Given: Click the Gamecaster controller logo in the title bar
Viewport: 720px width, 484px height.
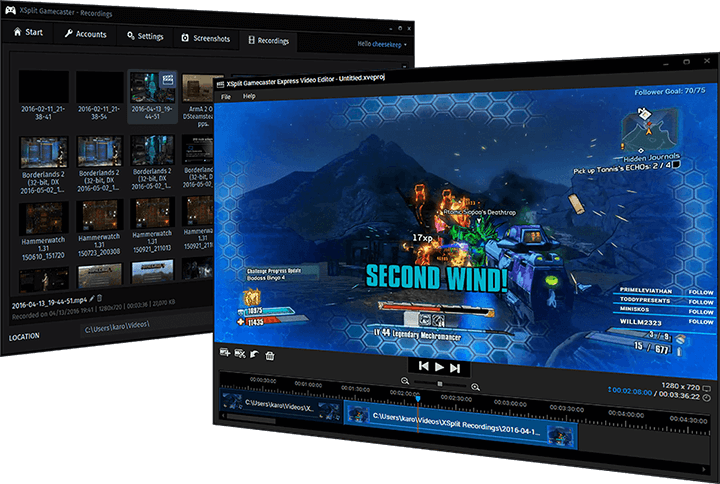Looking at the screenshot, I should pyautogui.click(x=10, y=10).
